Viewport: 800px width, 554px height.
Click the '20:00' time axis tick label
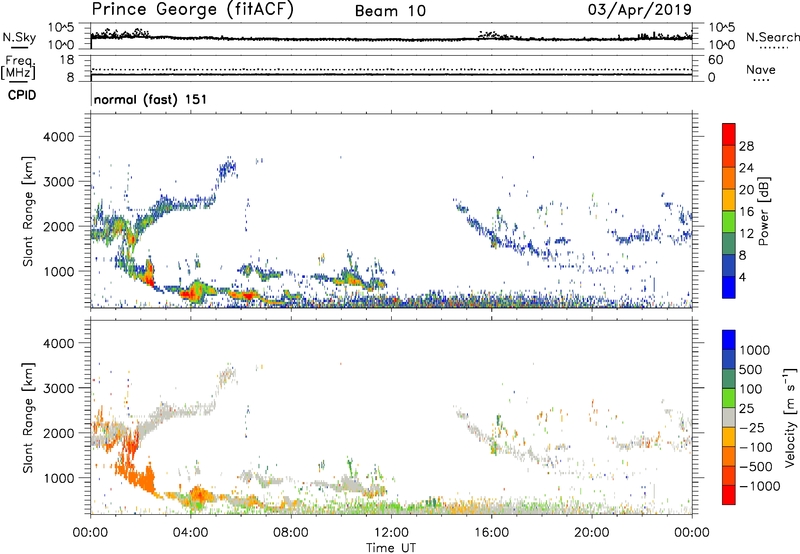coord(591,533)
